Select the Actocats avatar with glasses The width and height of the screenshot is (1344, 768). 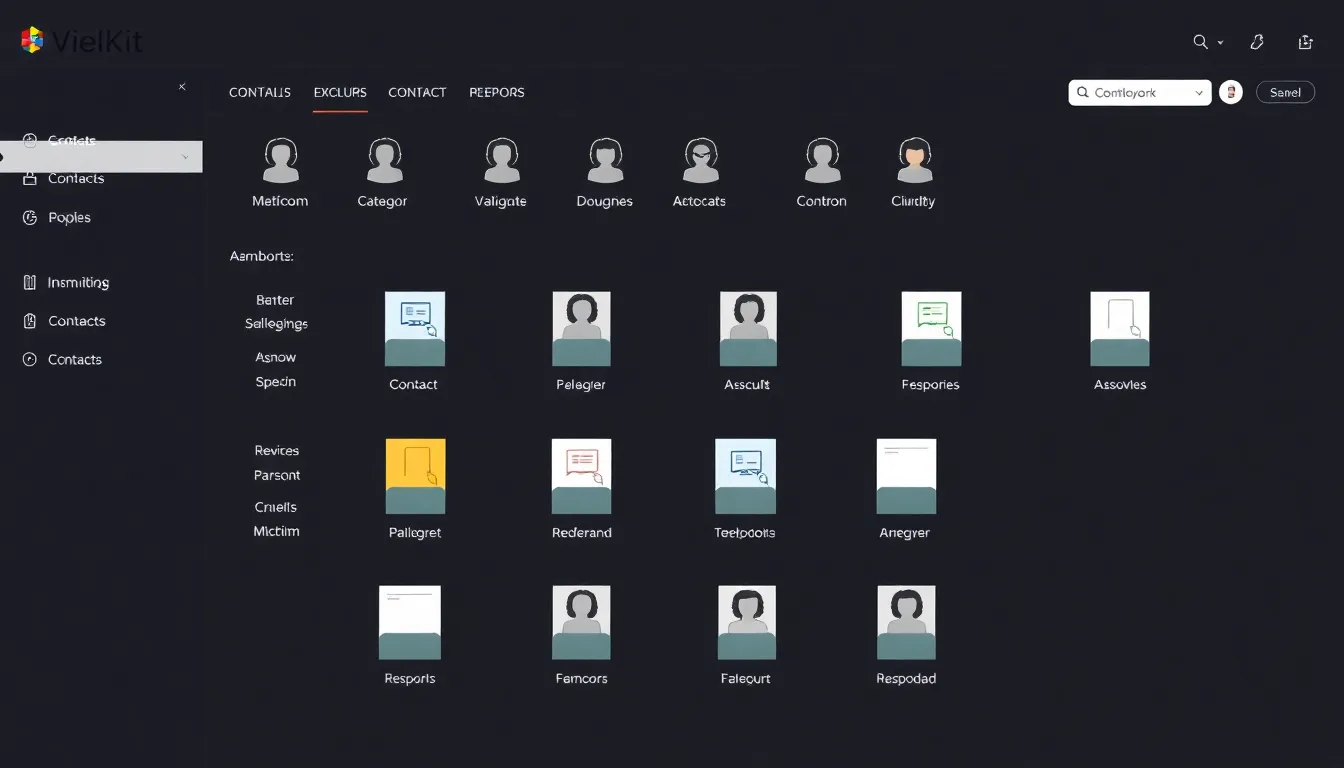[701, 161]
